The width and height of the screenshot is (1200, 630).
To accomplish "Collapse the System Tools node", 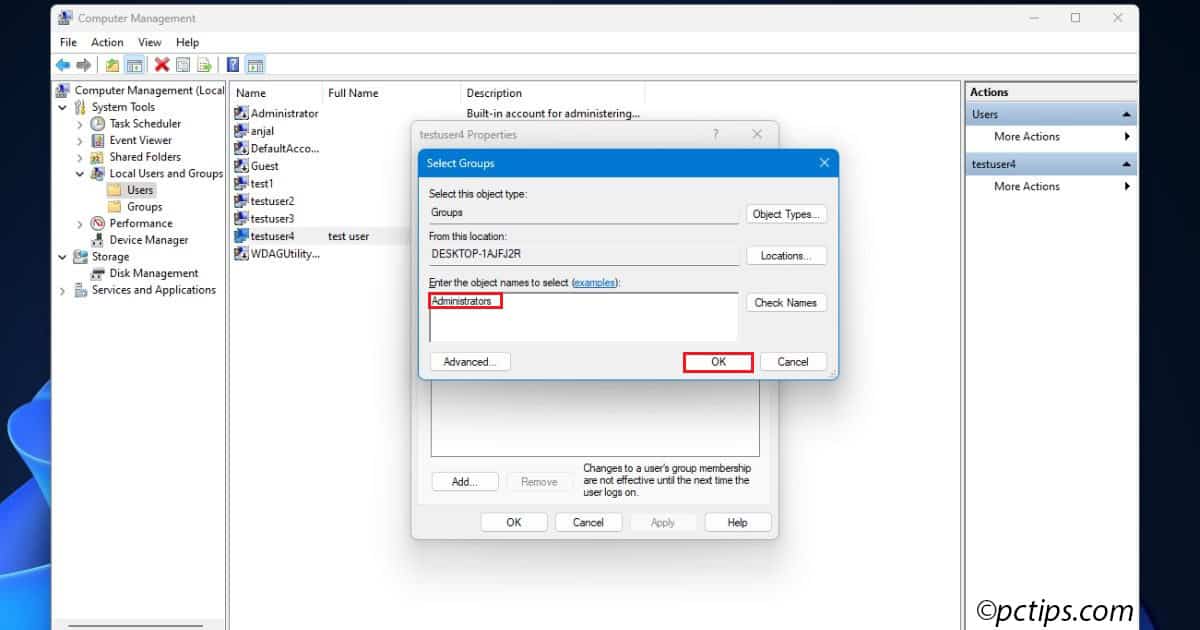I will pyautogui.click(x=63, y=107).
